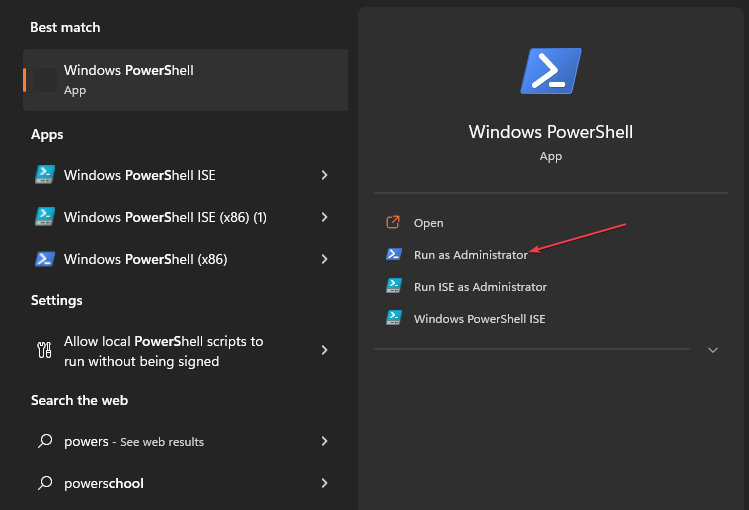Image resolution: width=749 pixels, height=510 pixels.
Task: Choose Run ISE as Administrator
Action: (x=480, y=287)
